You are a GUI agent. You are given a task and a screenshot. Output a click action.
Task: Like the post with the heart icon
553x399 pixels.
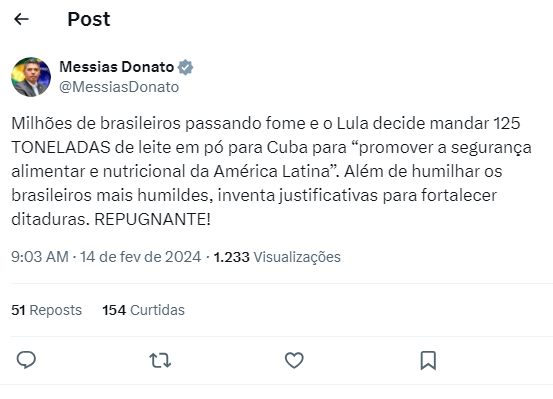(294, 360)
